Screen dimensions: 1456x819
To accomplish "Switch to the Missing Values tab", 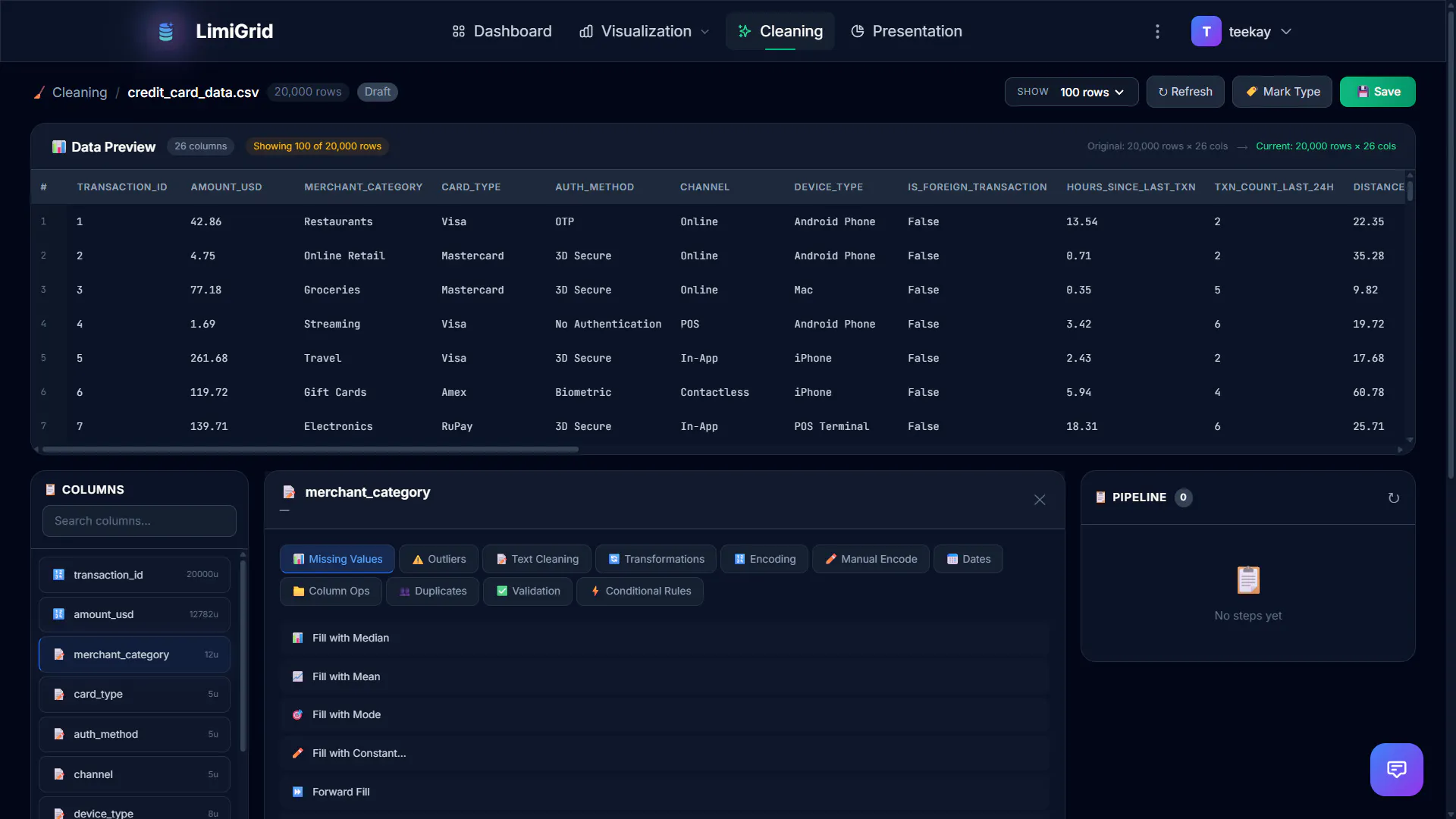I will click(337, 559).
